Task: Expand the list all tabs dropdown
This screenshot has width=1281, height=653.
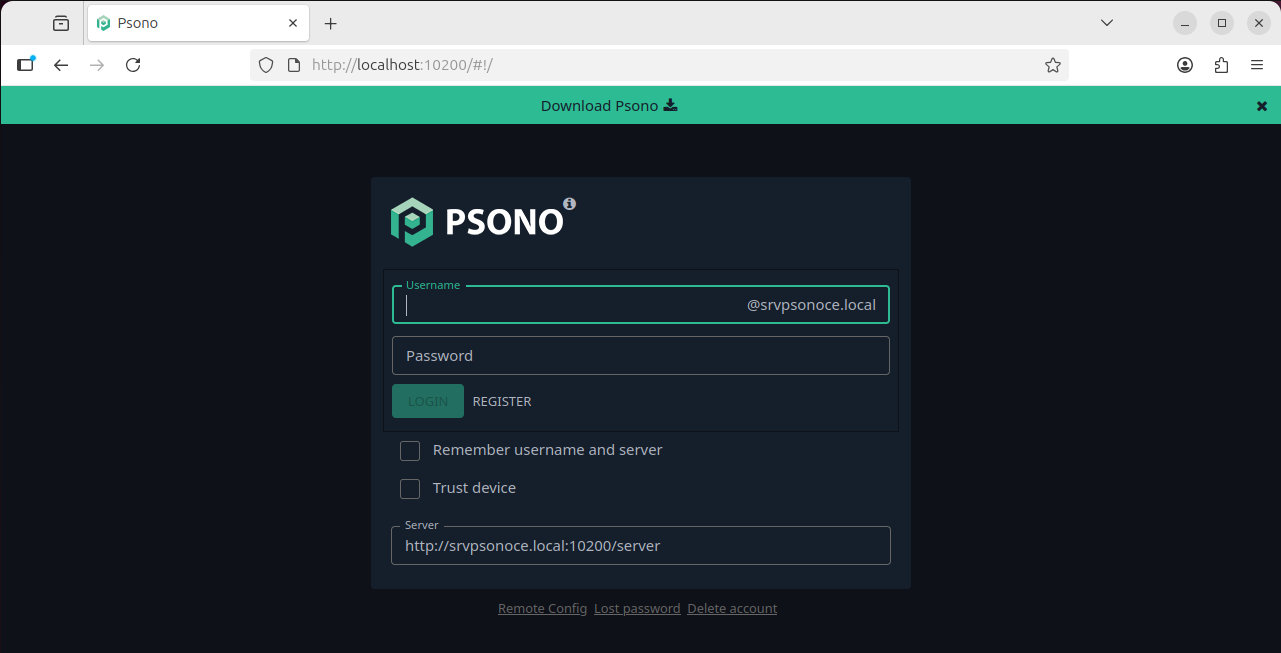Action: point(1107,23)
